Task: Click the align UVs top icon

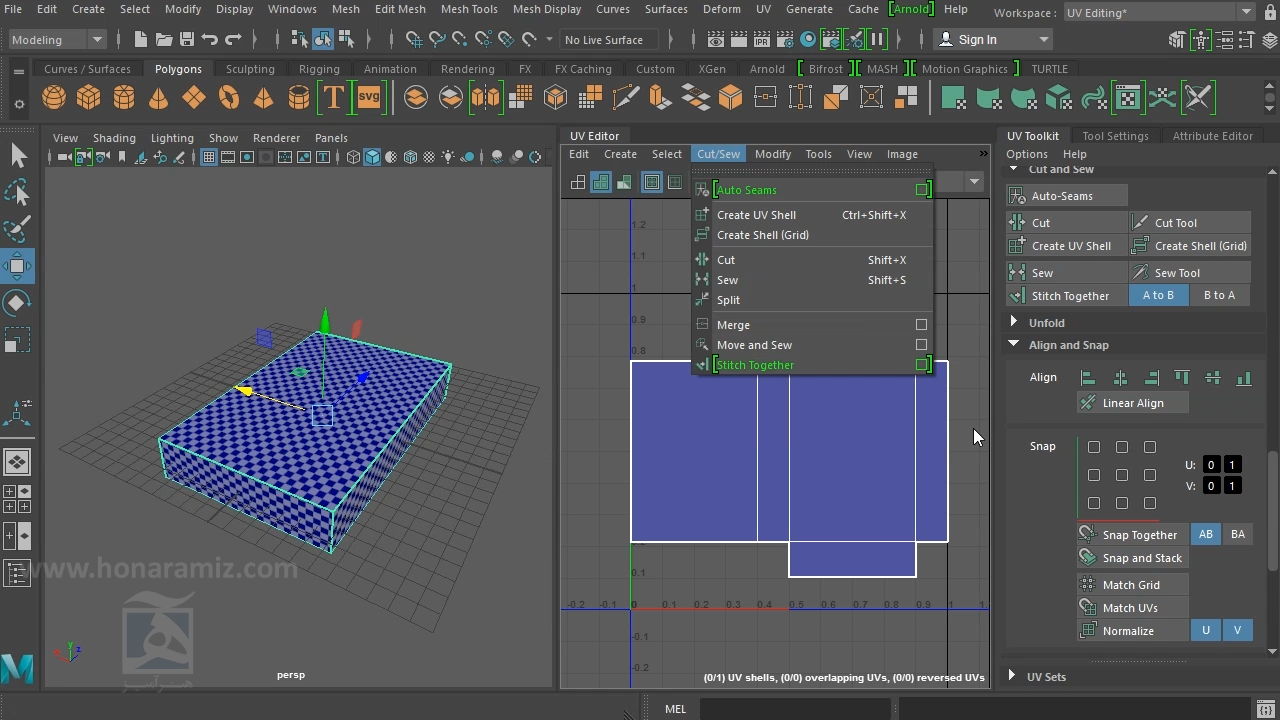Action: (x=1182, y=378)
